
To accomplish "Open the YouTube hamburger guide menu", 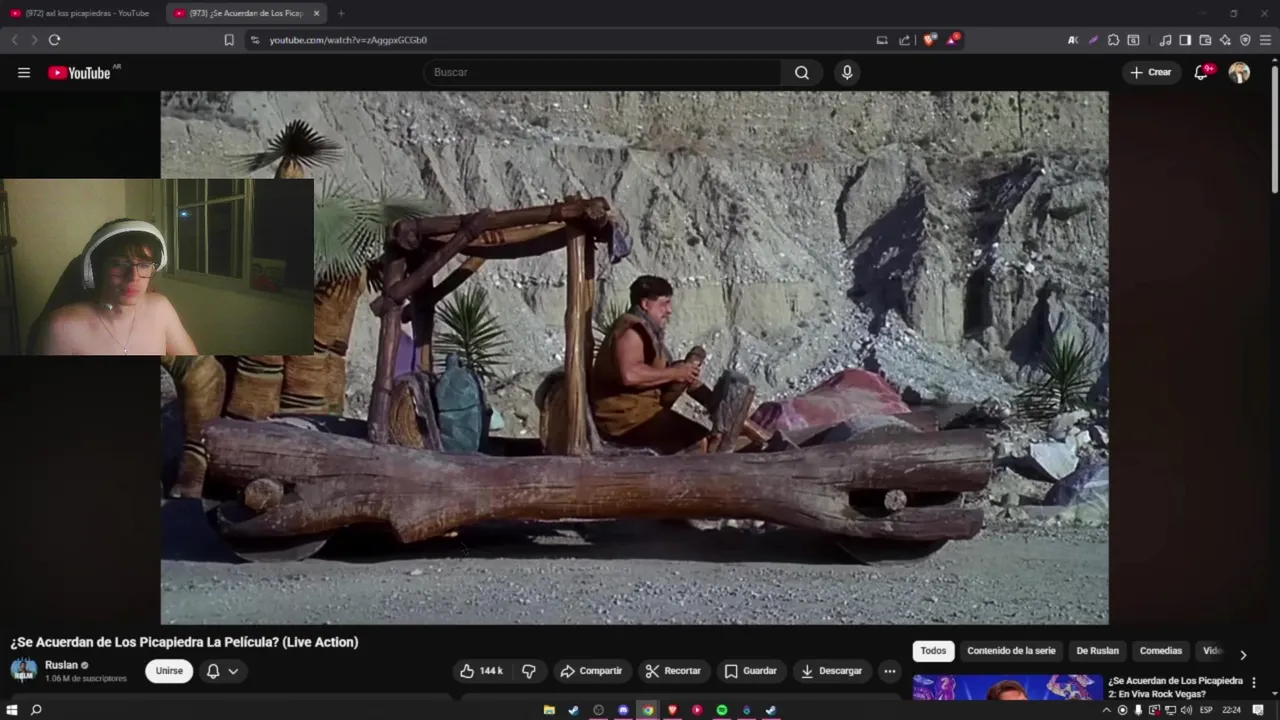I will [24, 72].
